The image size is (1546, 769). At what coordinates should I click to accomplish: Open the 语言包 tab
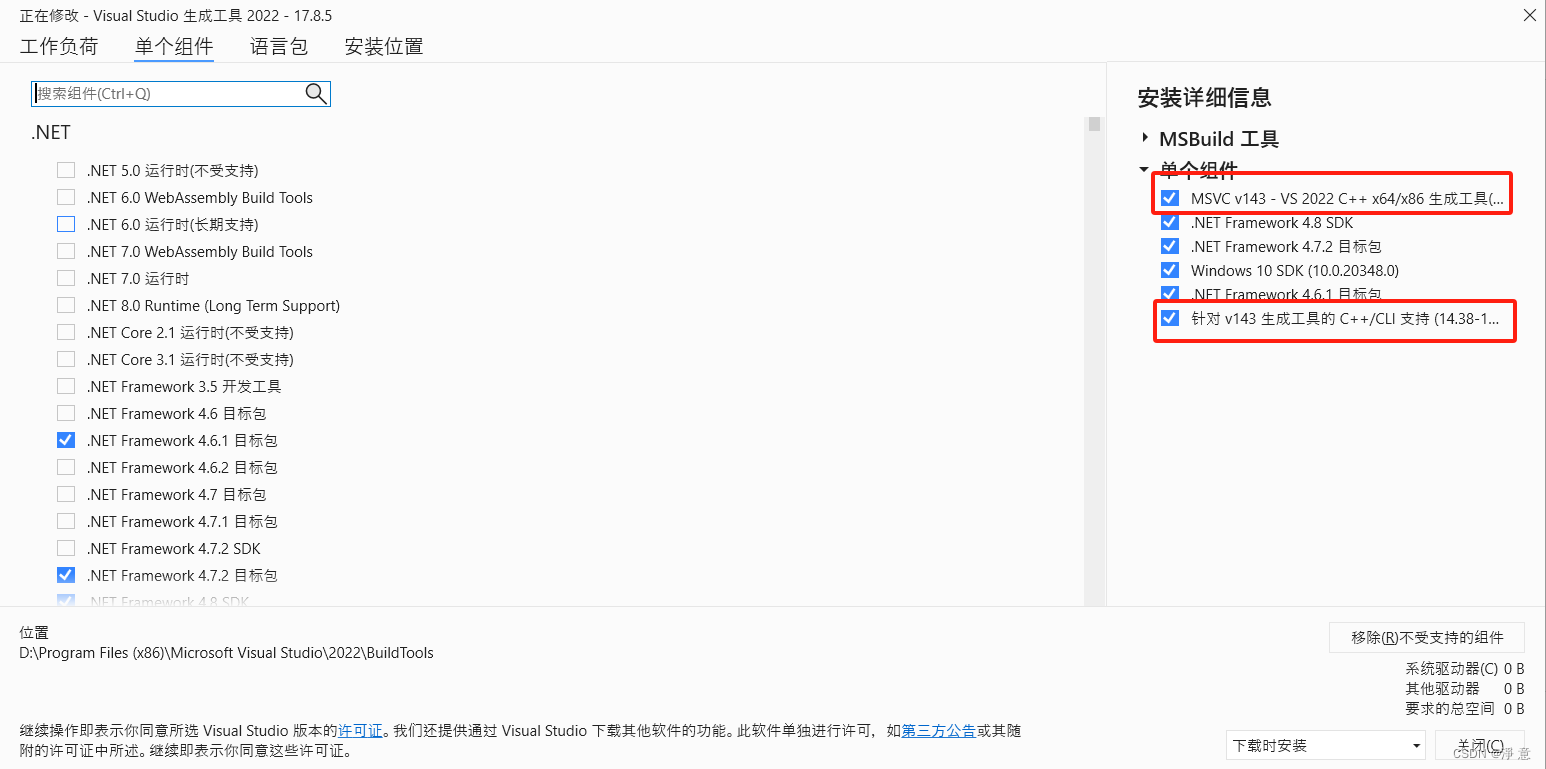[279, 46]
